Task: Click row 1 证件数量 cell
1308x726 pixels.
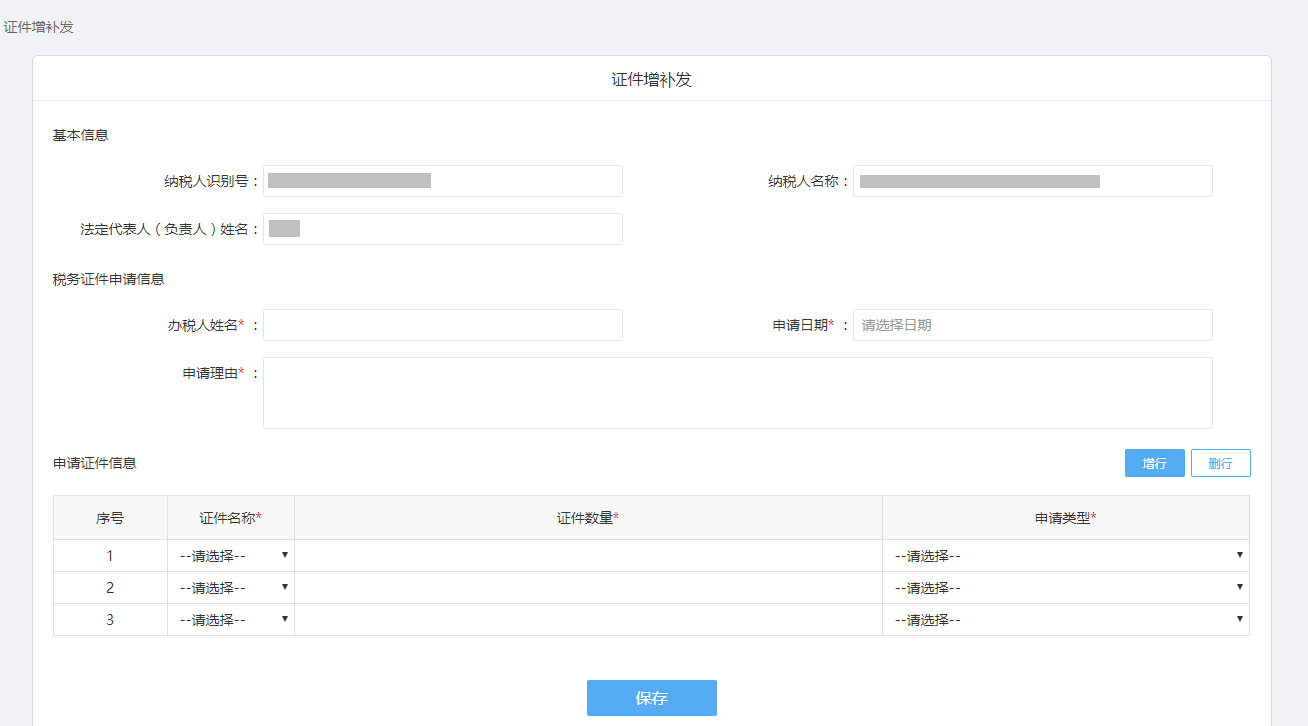Action: tap(588, 556)
